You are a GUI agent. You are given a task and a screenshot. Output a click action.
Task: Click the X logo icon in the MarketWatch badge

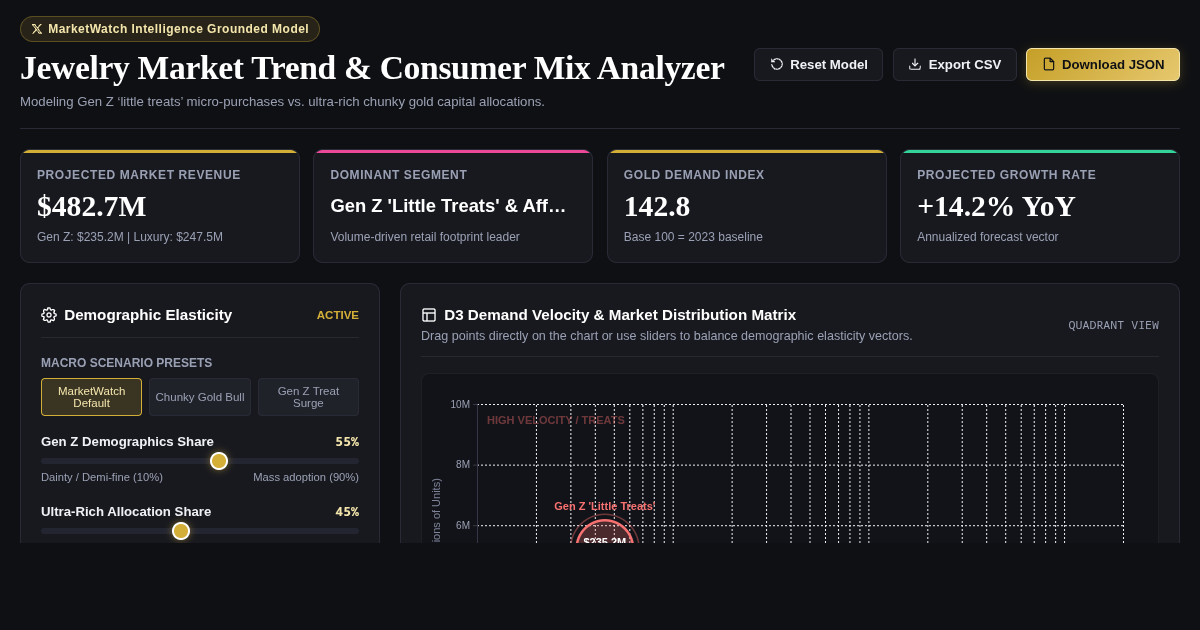[x=37, y=29]
